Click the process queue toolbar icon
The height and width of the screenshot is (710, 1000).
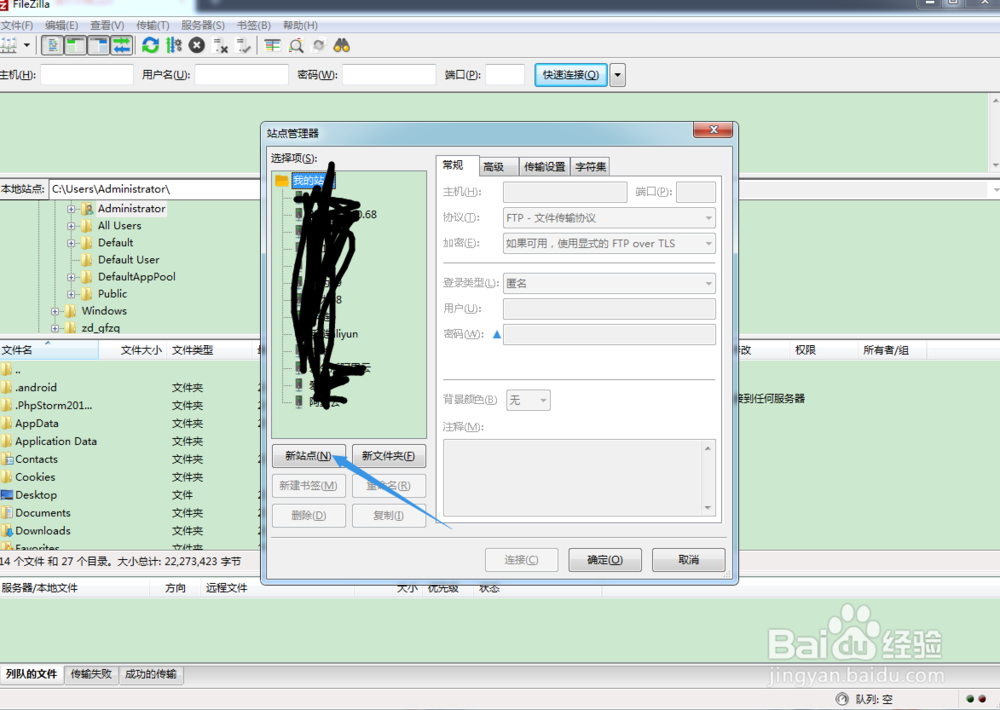173,45
